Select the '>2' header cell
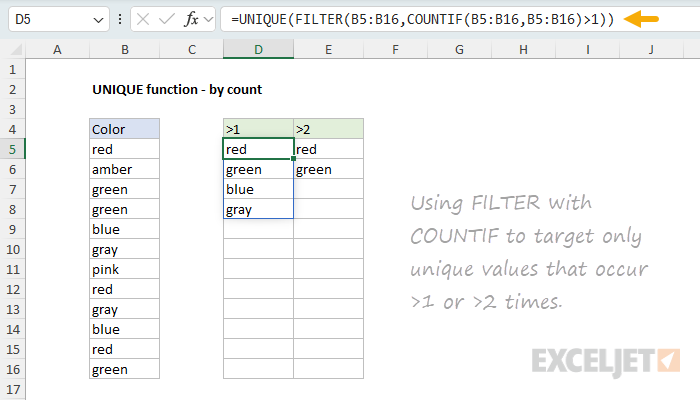The height and width of the screenshot is (400, 700). point(329,129)
